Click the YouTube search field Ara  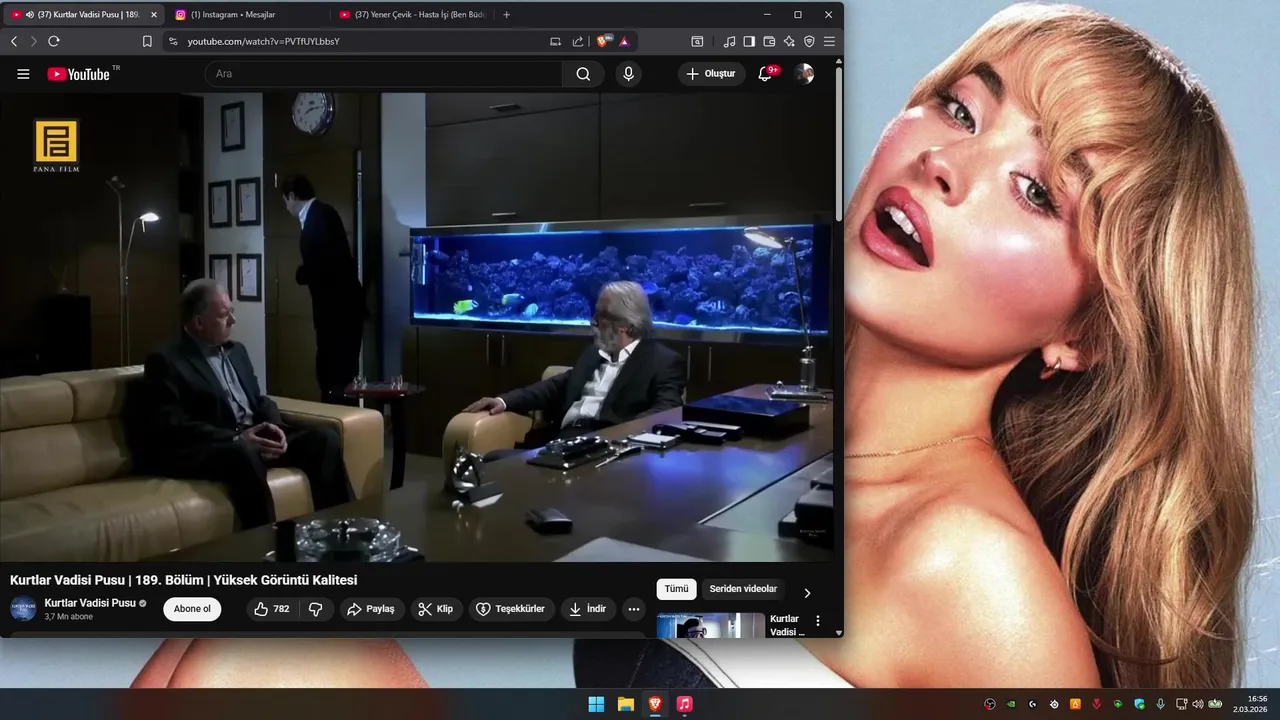[384, 74]
